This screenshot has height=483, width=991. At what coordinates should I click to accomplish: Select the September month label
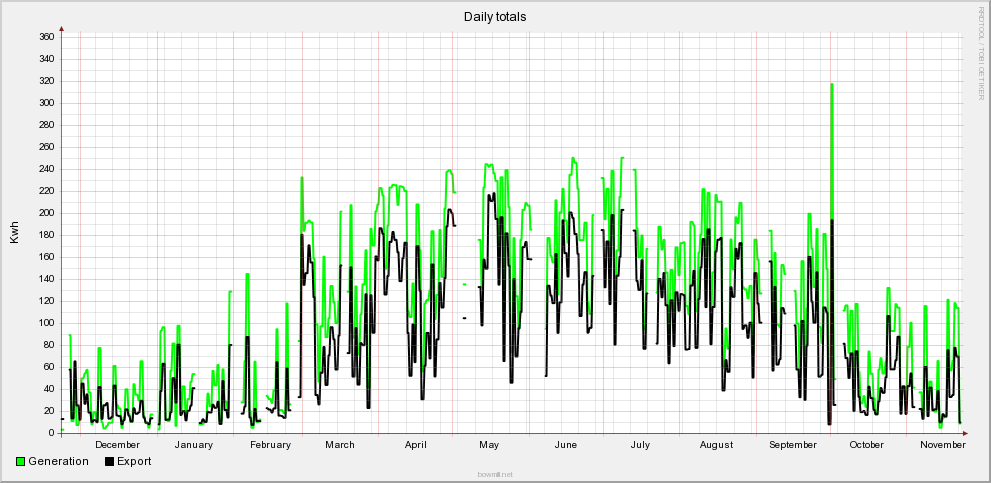click(x=794, y=445)
